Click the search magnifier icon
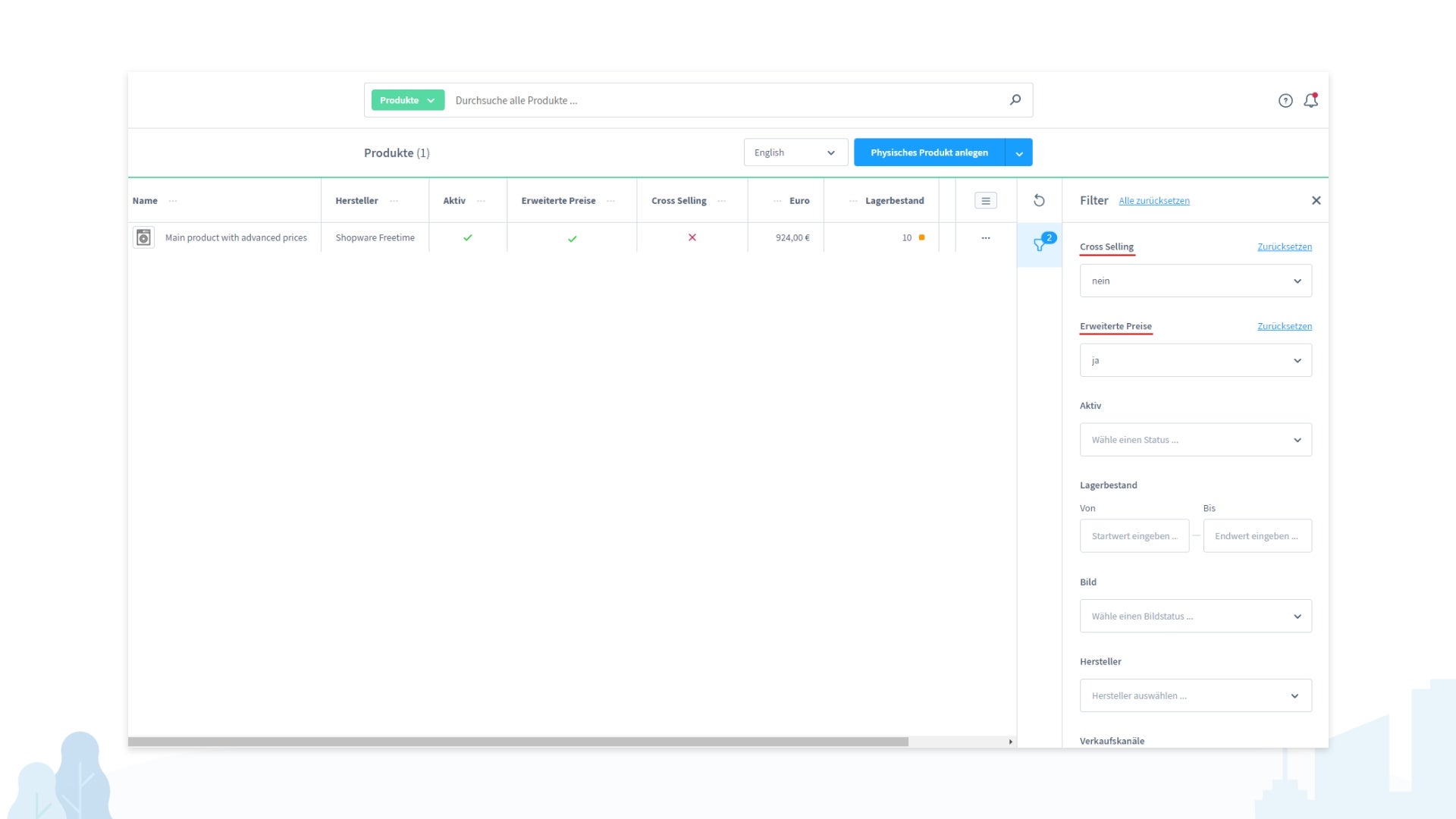The height and width of the screenshot is (819, 1456). coord(1015,100)
